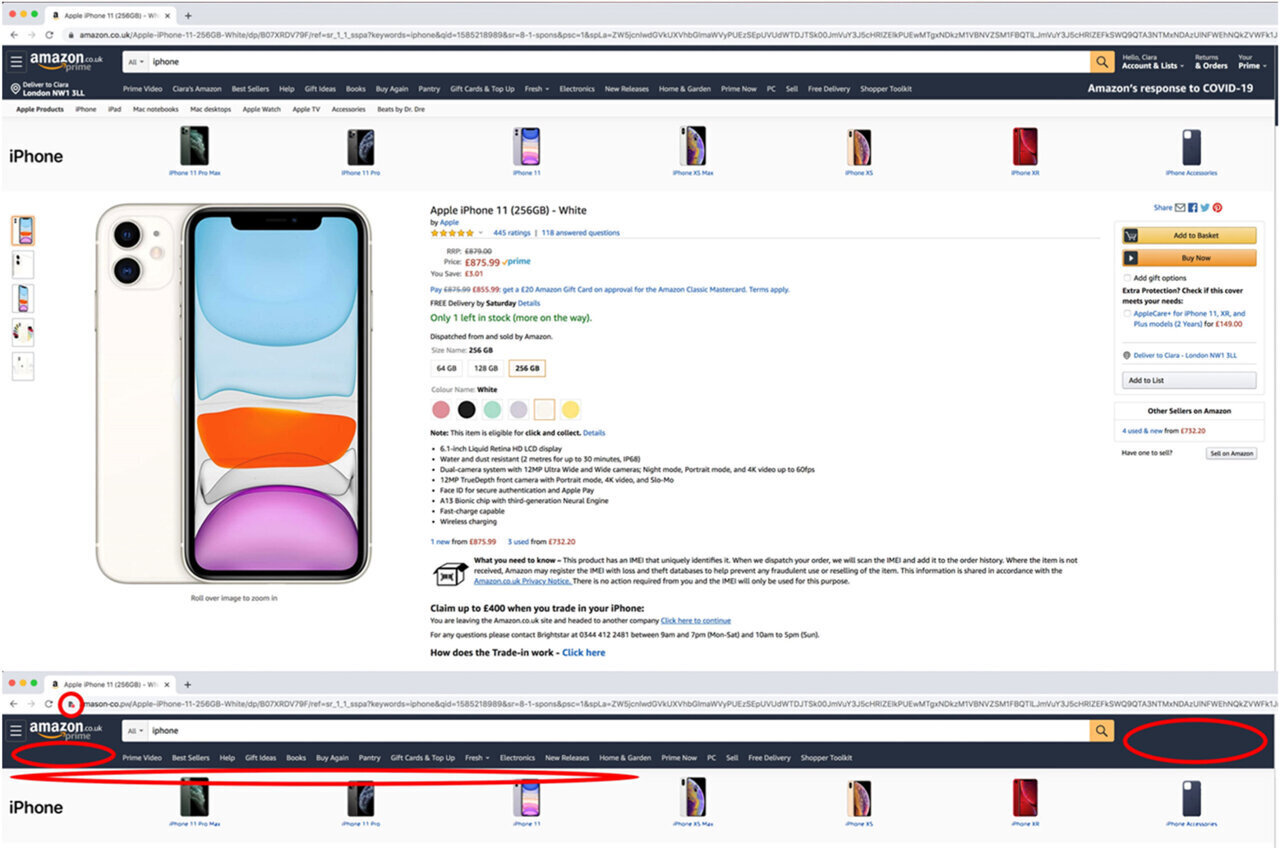1280x848 pixels.
Task: Select first product thumbnail beside main image
Action: [23, 231]
